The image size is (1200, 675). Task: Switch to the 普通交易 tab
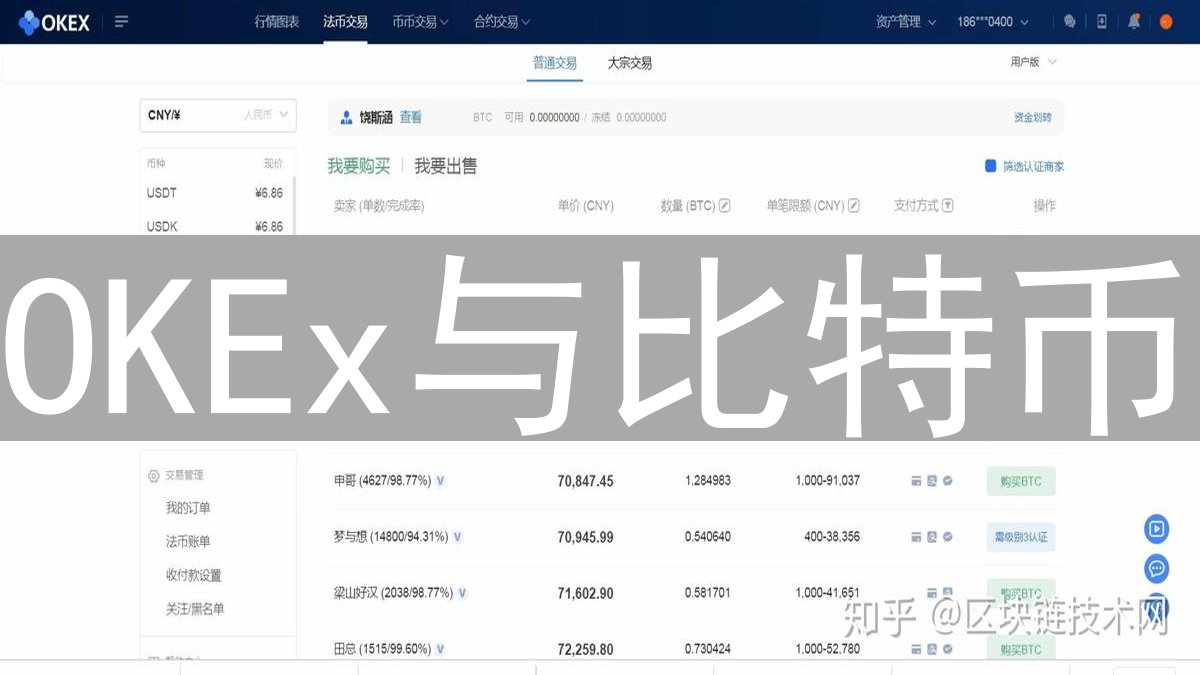coord(555,63)
